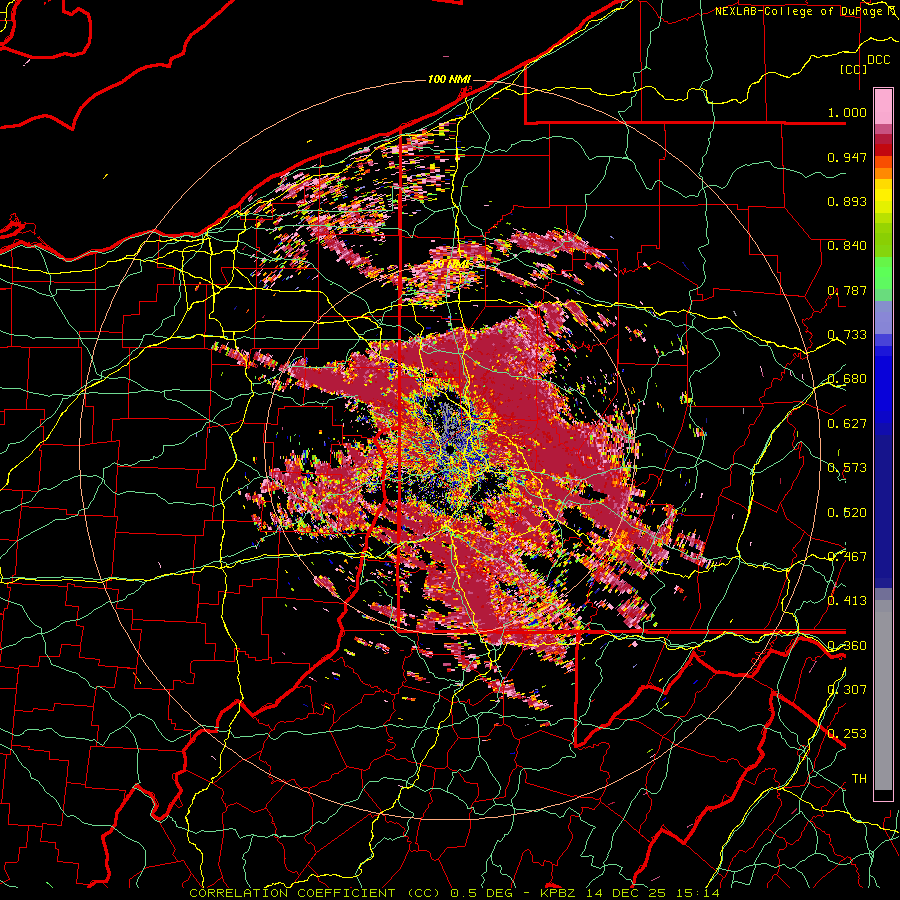Click the KPBZ station identifier

(560, 893)
